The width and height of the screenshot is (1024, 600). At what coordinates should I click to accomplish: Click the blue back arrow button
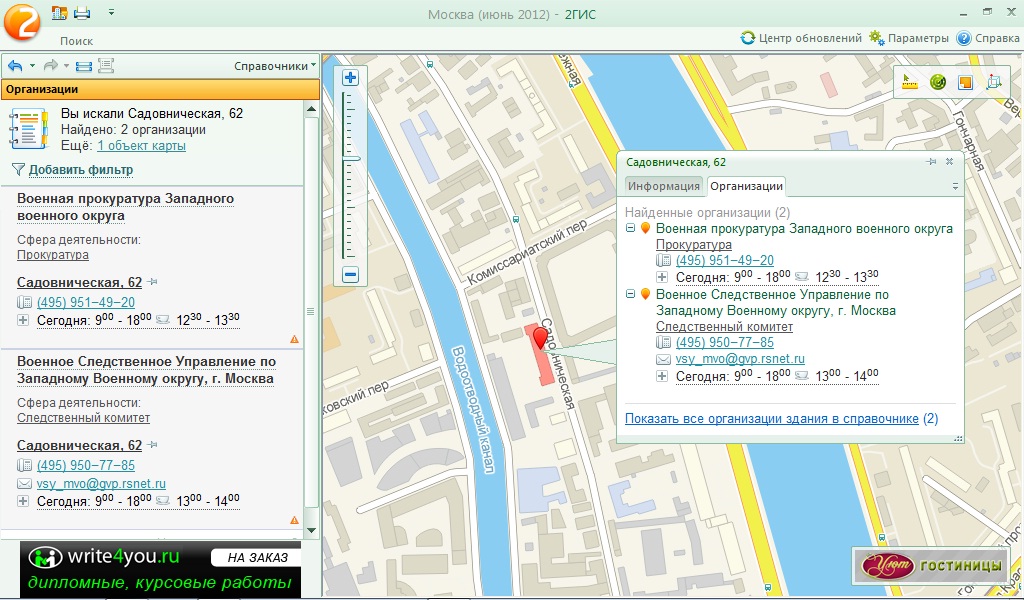15,66
